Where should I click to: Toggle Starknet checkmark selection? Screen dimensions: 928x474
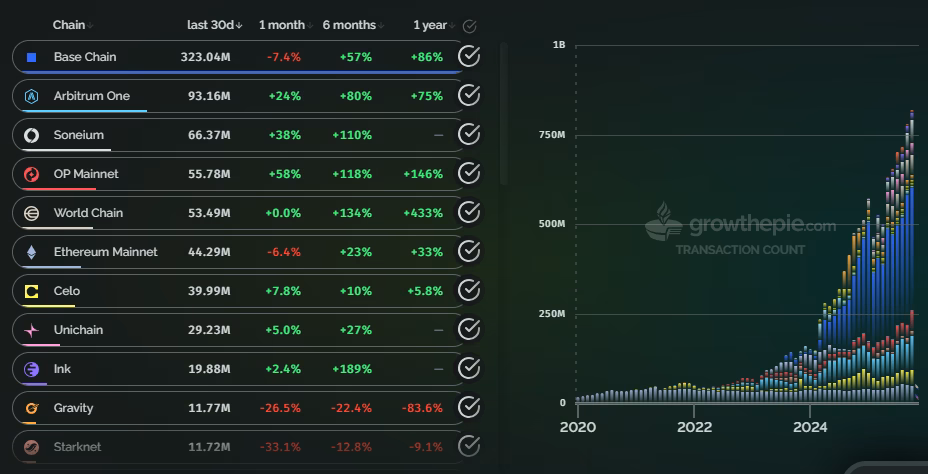[469, 446]
